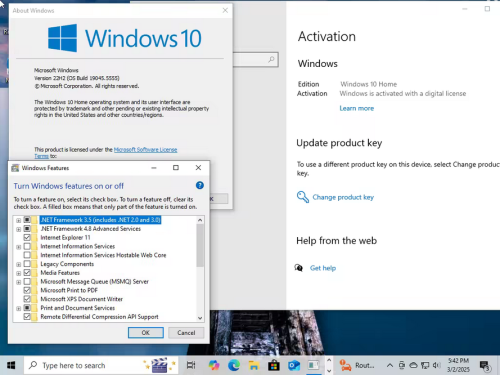Expand the Internet Information Services node

(x=19, y=247)
